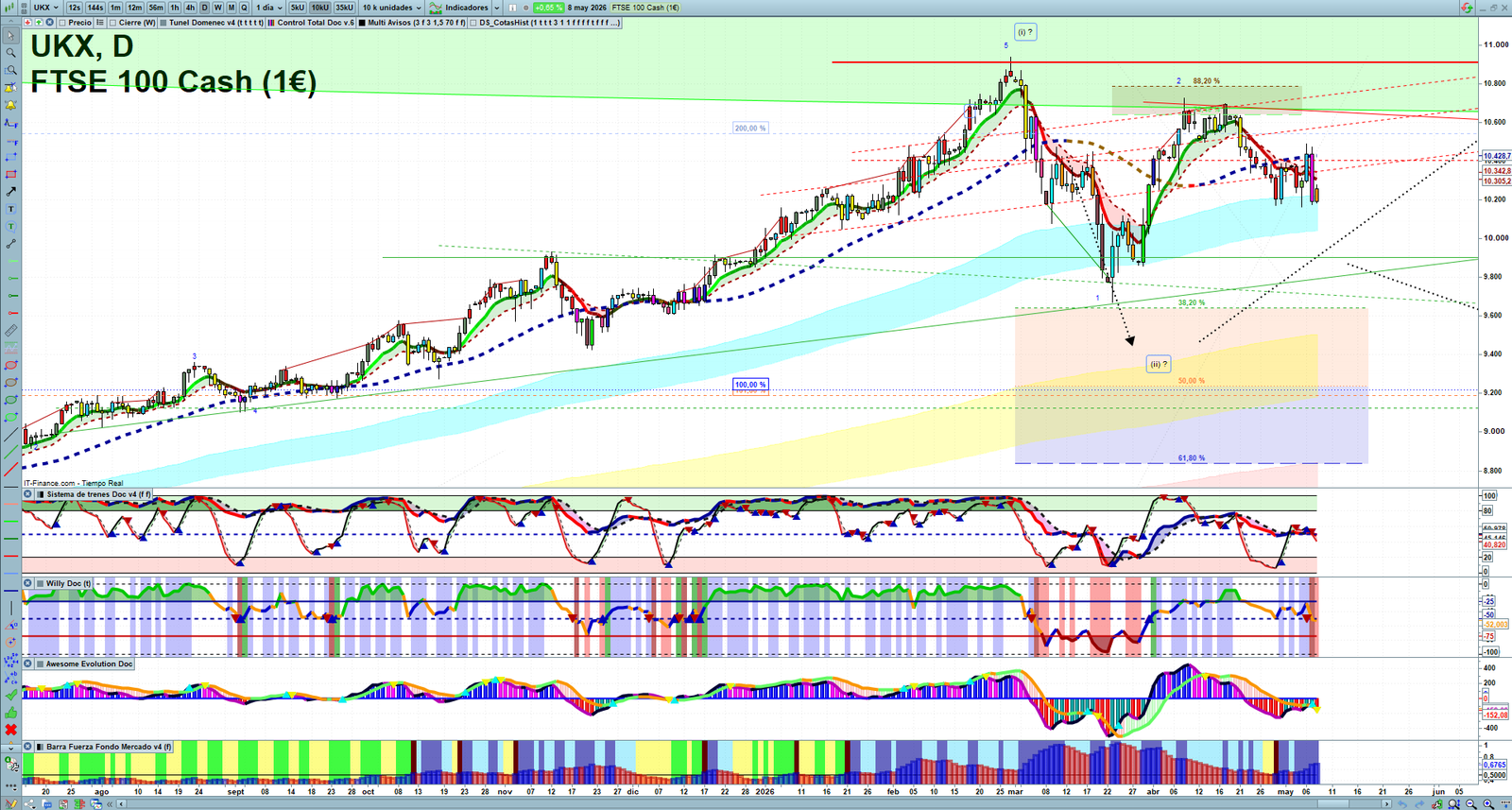This screenshot has width=1512, height=810.
Task: Select the zoom area selection tool
Action: pyautogui.click(x=10, y=70)
